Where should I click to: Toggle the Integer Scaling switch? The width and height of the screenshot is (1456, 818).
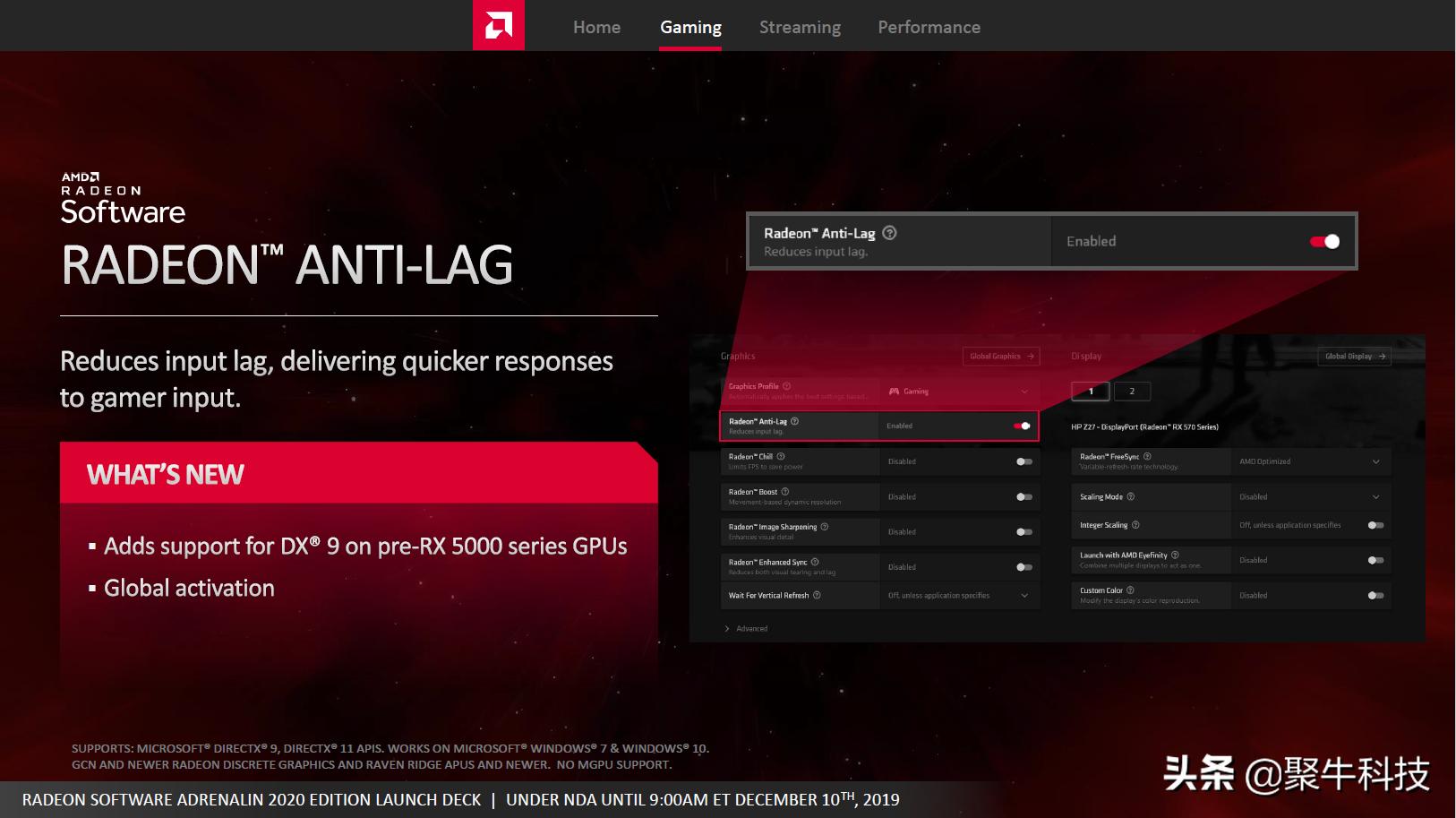(x=1376, y=525)
